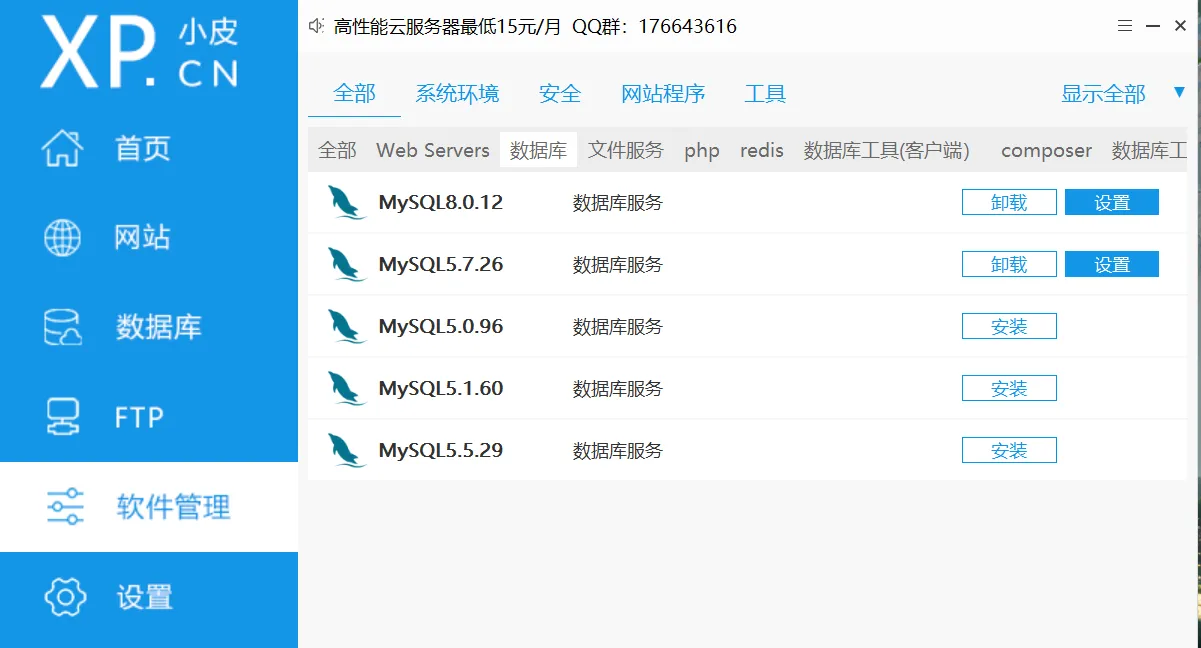Open the 设置 sidebar menu label
1201x648 pixels.
(x=145, y=597)
